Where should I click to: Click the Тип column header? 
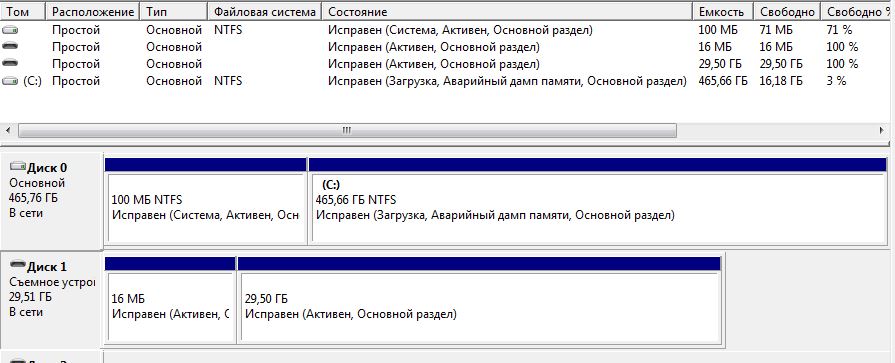click(175, 11)
